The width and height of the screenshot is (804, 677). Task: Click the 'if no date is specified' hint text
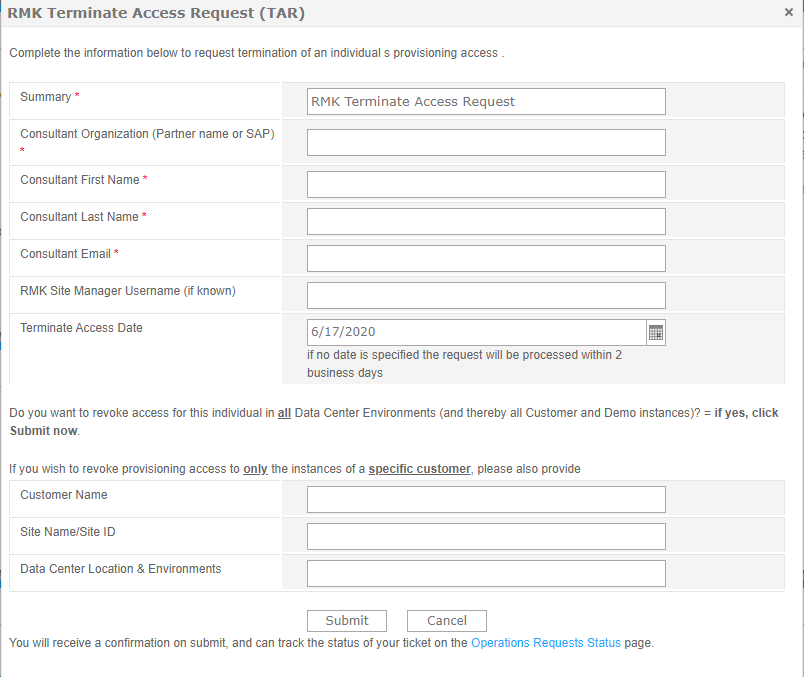(464, 364)
